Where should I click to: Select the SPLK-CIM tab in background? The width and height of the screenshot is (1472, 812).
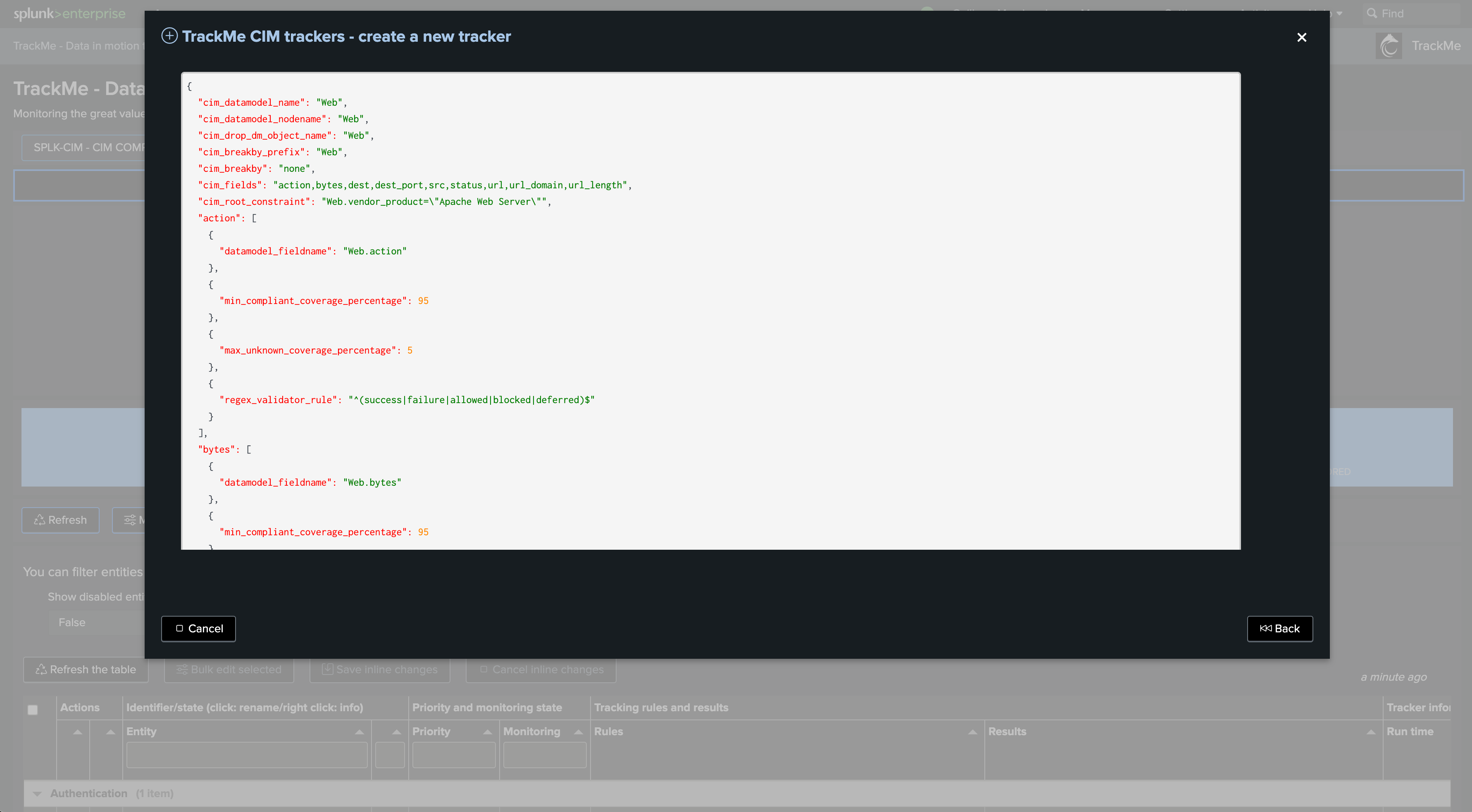point(83,147)
